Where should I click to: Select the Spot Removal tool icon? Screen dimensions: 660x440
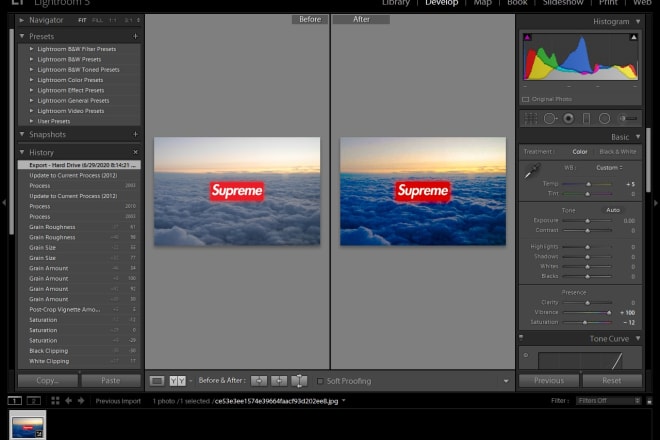pos(550,119)
